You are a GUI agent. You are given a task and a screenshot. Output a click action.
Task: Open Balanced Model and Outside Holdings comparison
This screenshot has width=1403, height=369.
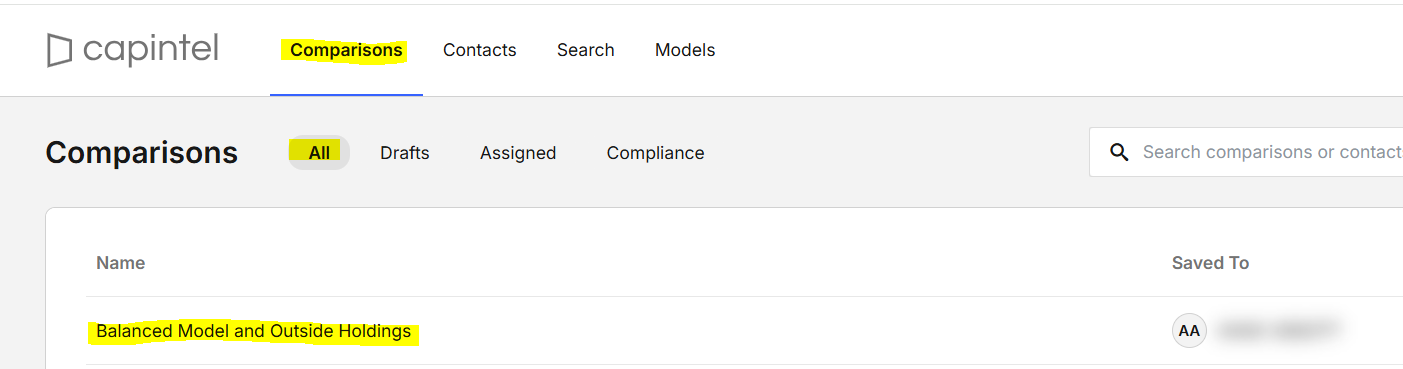pyautogui.click(x=254, y=331)
